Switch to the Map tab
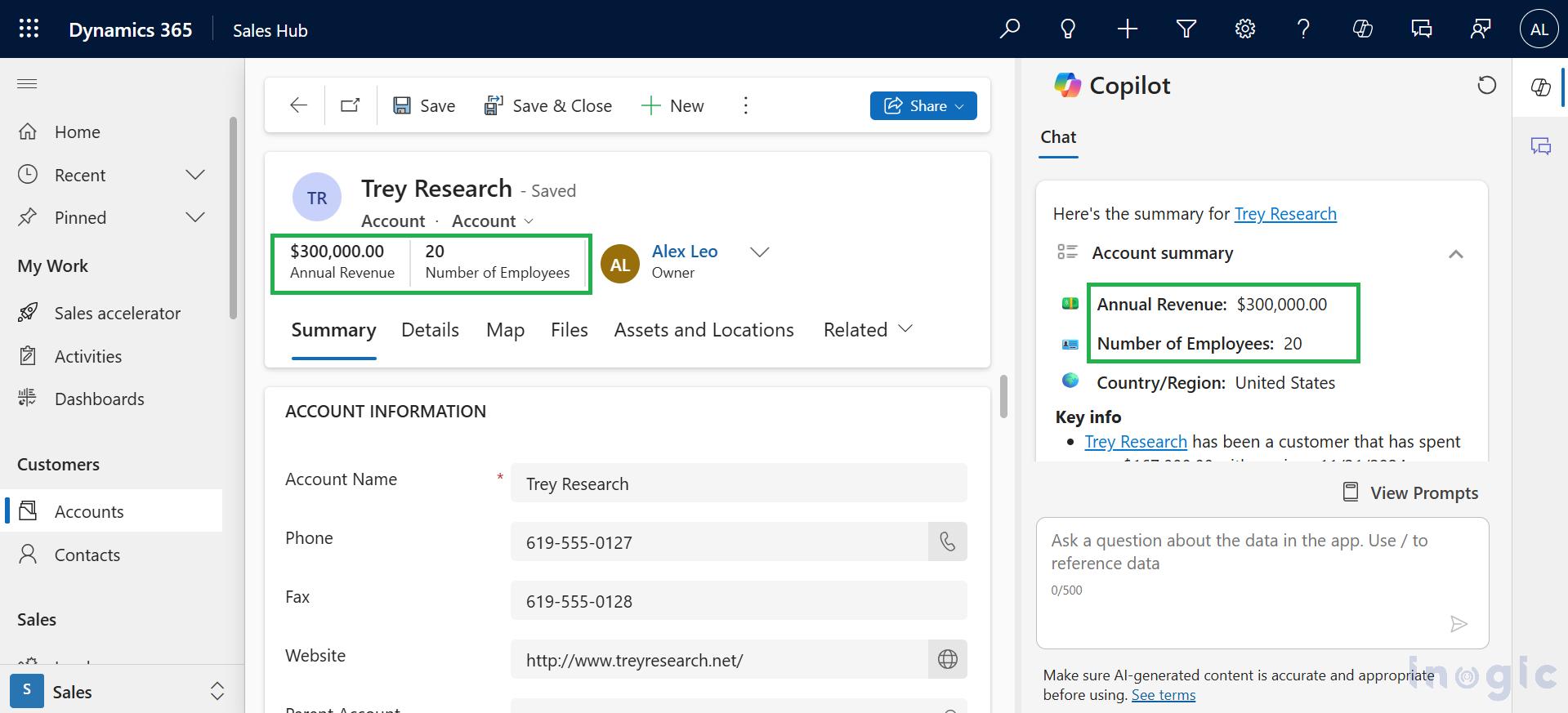The height and width of the screenshot is (713, 1568). pyautogui.click(x=505, y=330)
